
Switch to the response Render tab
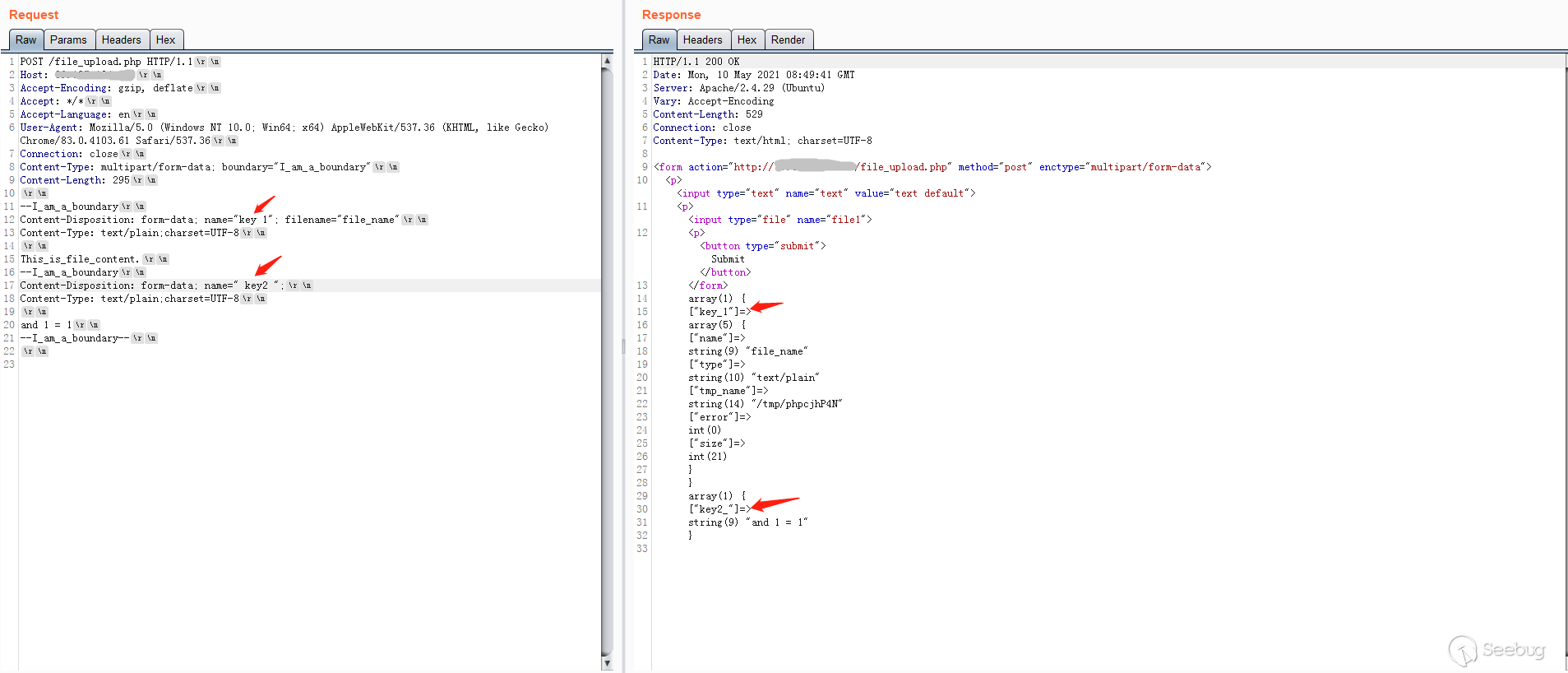pyautogui.click(x=788, y=39)
